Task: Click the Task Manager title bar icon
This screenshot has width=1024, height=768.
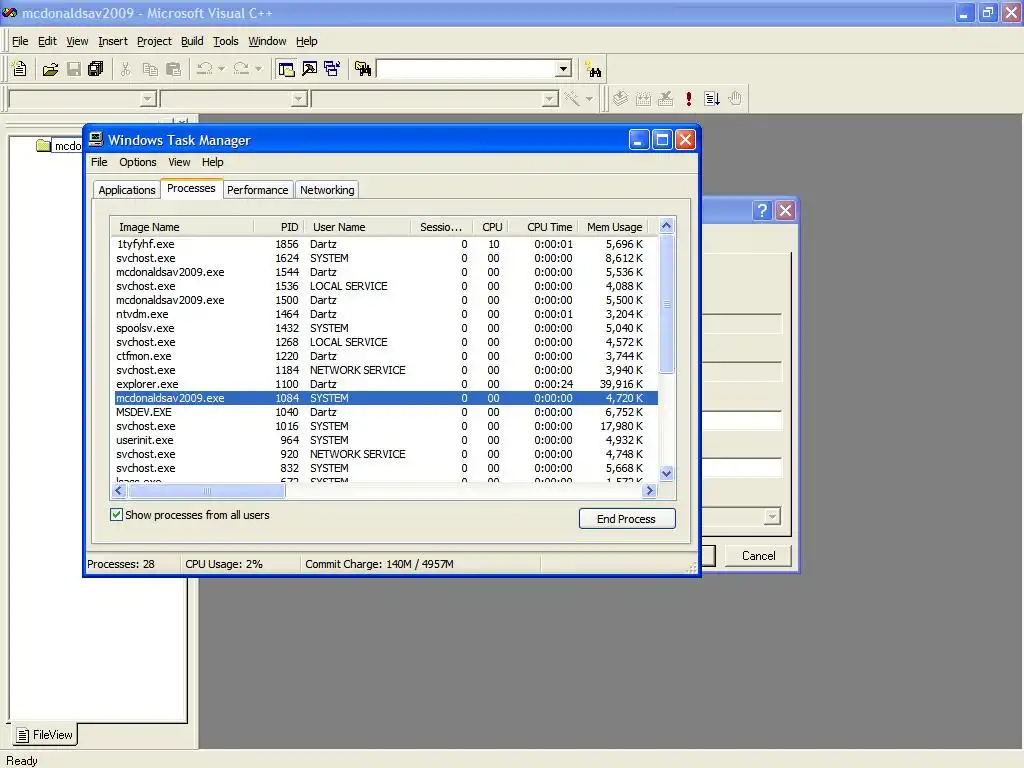Action: click(96, 140)
